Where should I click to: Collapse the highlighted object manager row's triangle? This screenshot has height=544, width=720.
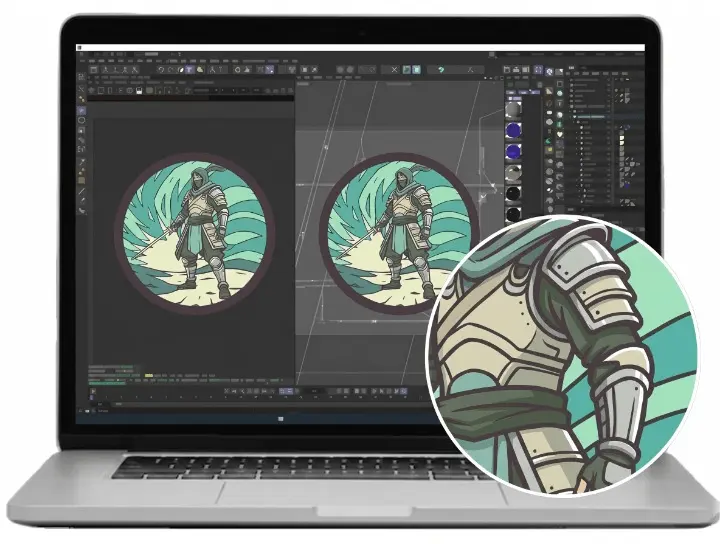click(574, 117)
